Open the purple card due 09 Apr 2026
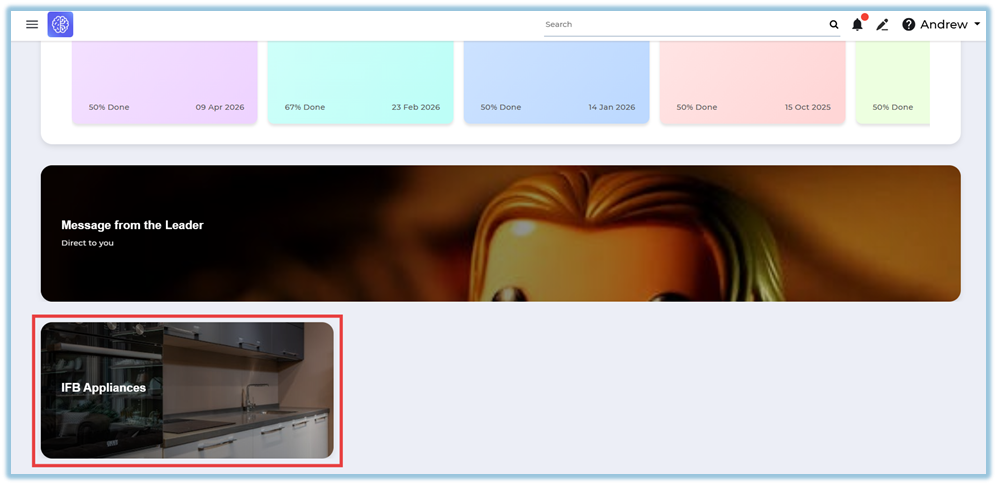 165,82
